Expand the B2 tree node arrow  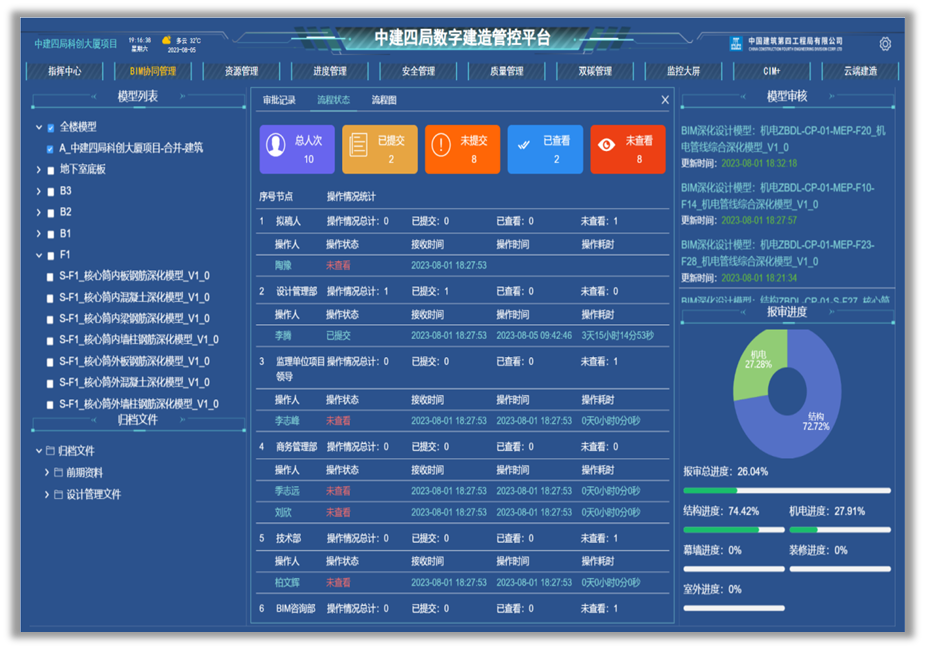[x=39, y=213]
